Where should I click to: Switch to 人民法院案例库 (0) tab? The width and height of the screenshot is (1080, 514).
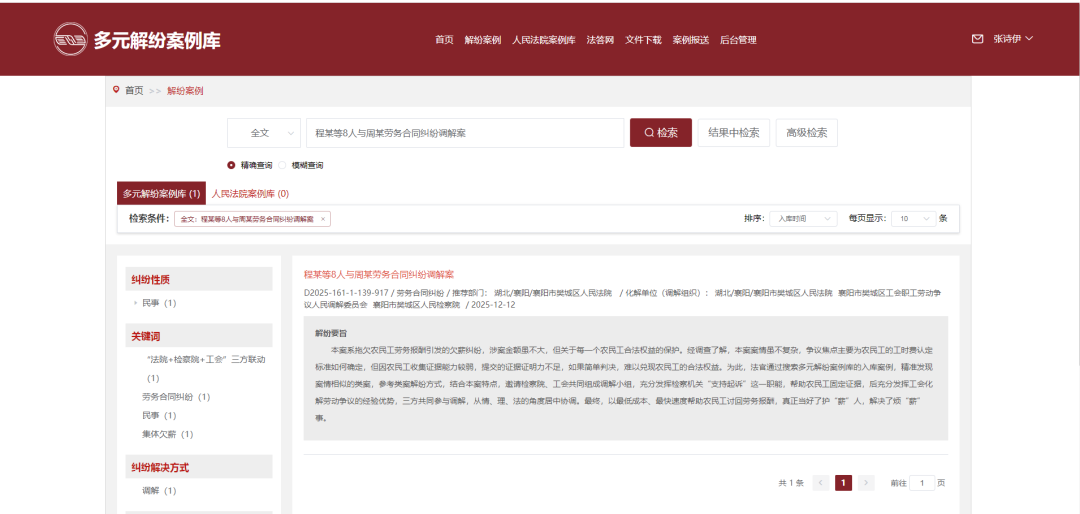[250, 193]
